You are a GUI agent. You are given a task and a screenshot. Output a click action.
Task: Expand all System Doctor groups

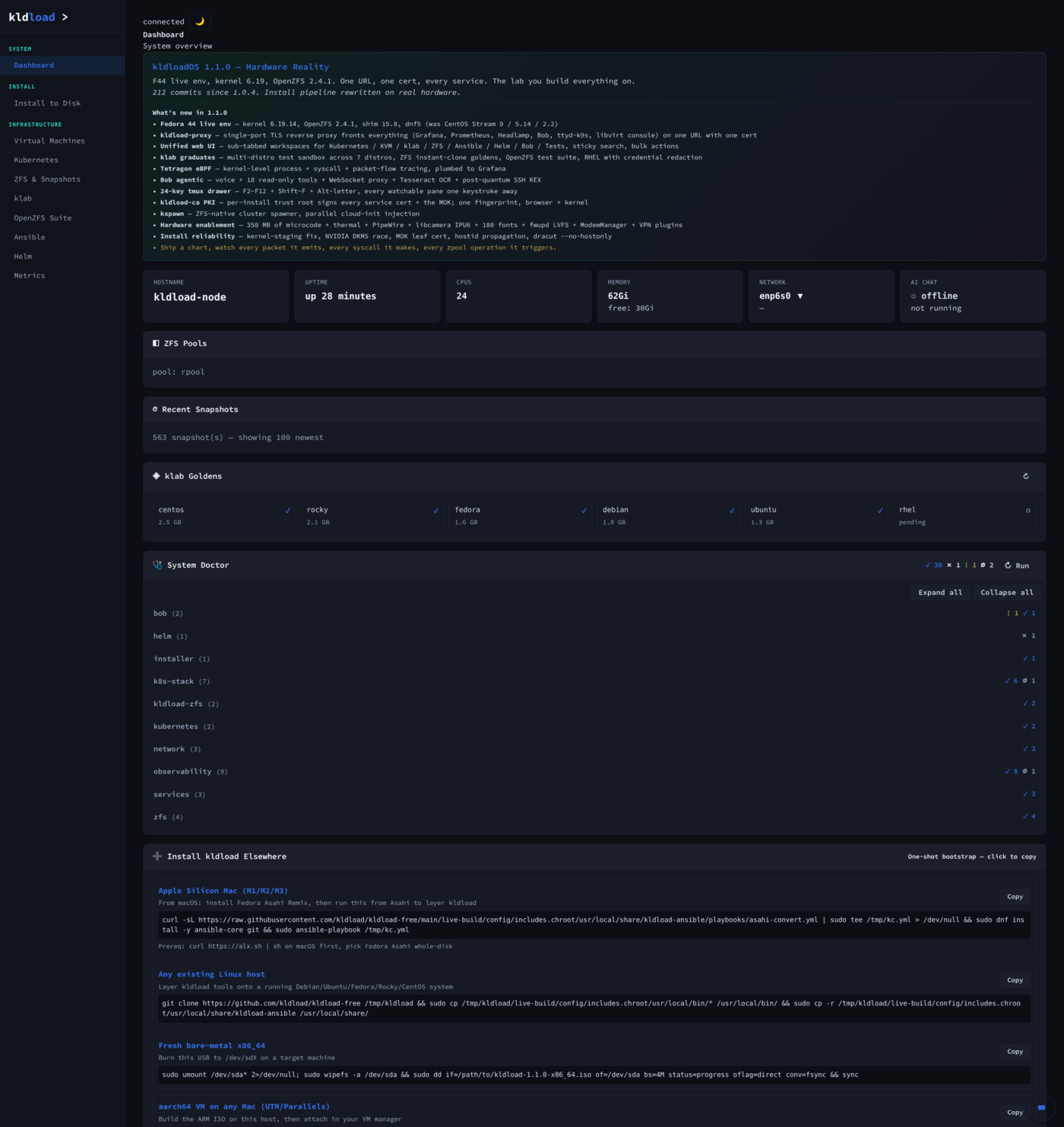940,593
